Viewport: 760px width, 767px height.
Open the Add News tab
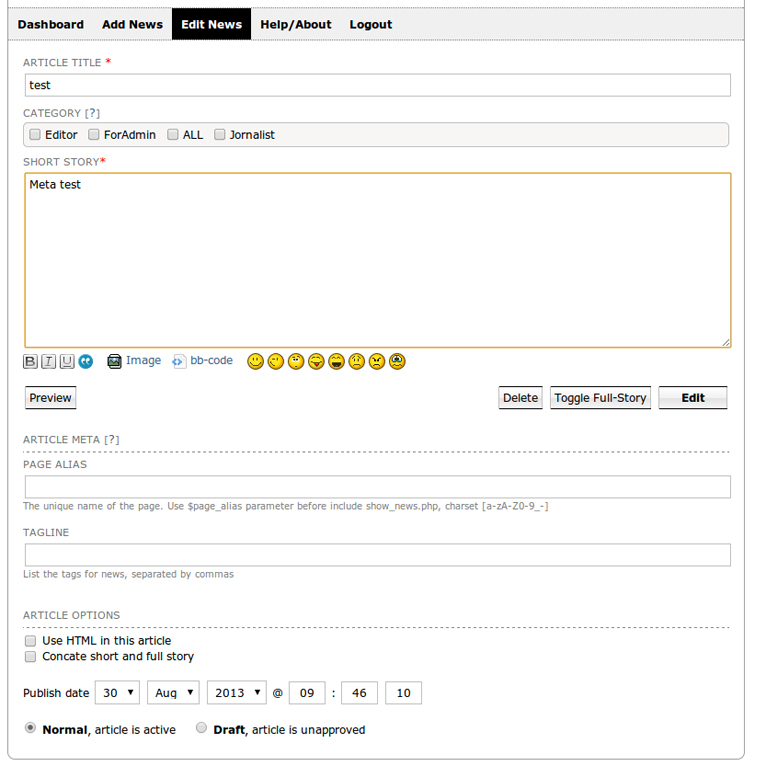(x=132, y=24)
